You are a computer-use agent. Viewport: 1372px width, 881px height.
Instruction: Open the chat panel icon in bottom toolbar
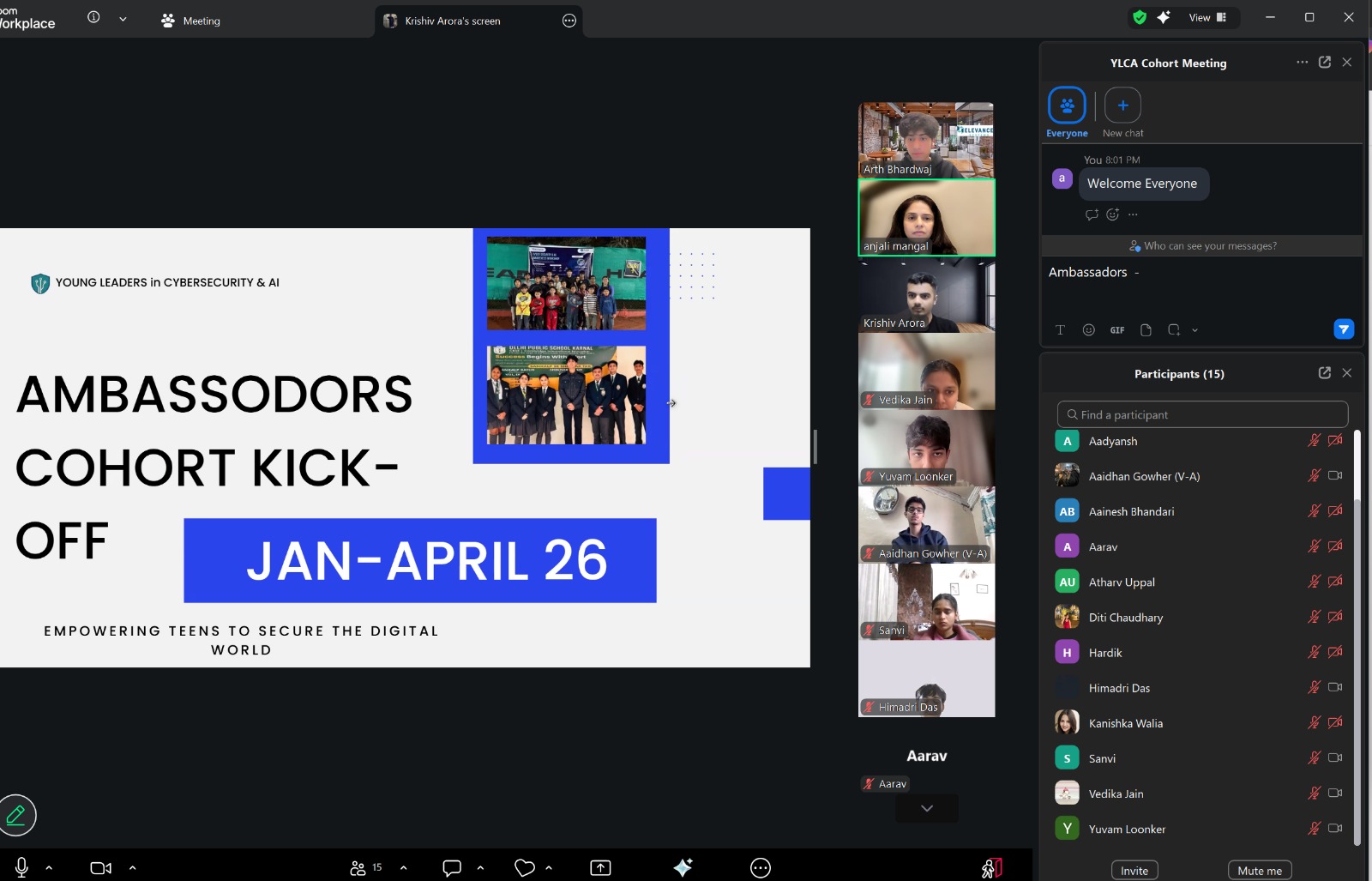pyautogui.click(x=452, y=868)
